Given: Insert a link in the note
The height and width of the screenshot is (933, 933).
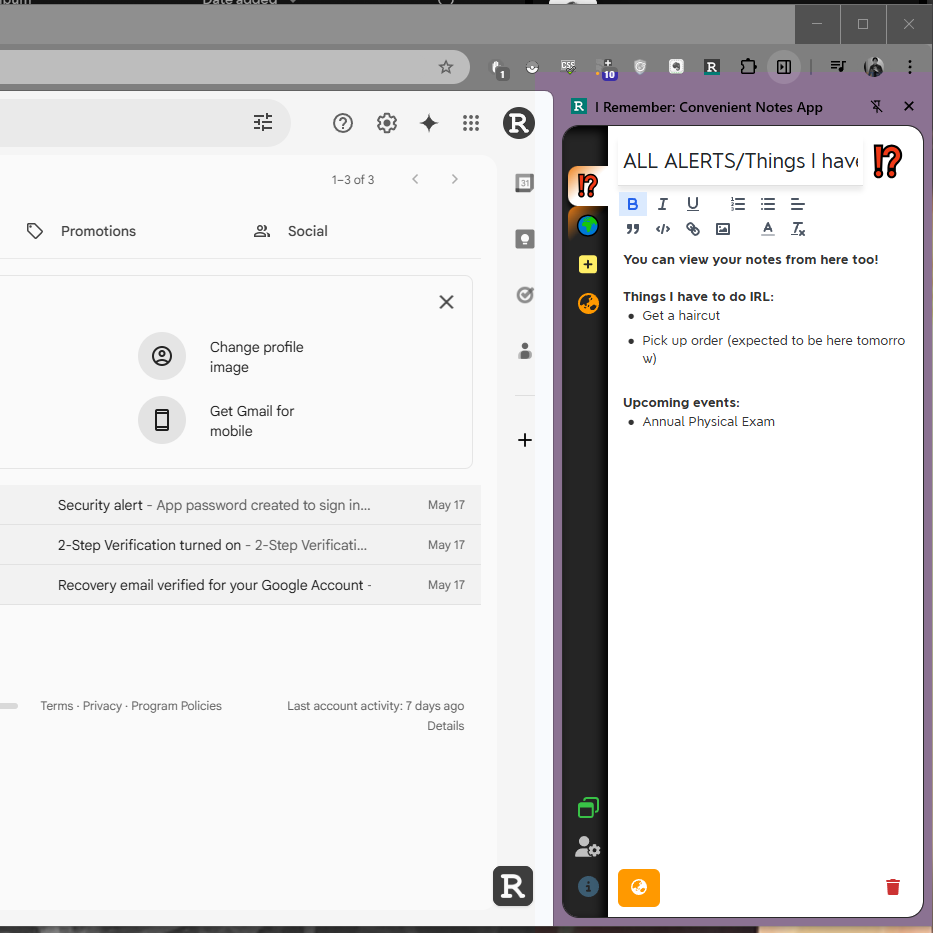Looking at the screenshot, I should click(693, 229).
